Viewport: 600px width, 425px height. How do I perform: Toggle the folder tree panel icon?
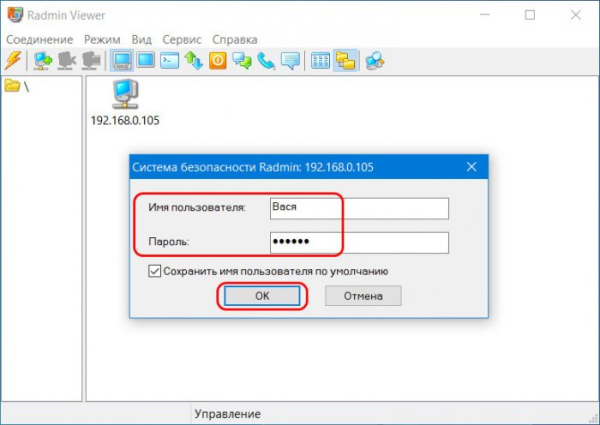tap(346, 61)
